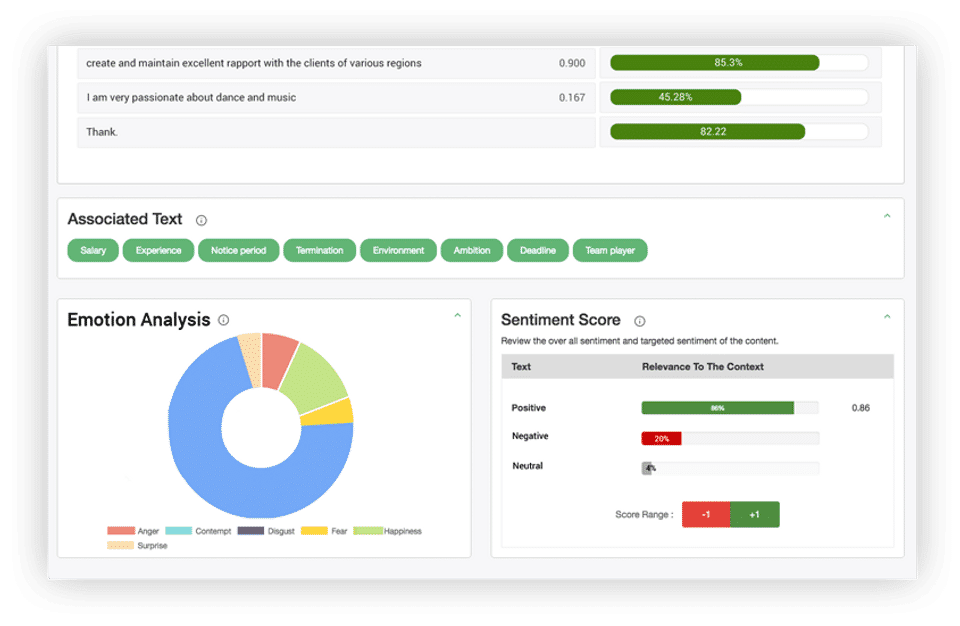The image size is (960, 626).
Task: Toggle the Anger legend item
Action: click(133, 531)
